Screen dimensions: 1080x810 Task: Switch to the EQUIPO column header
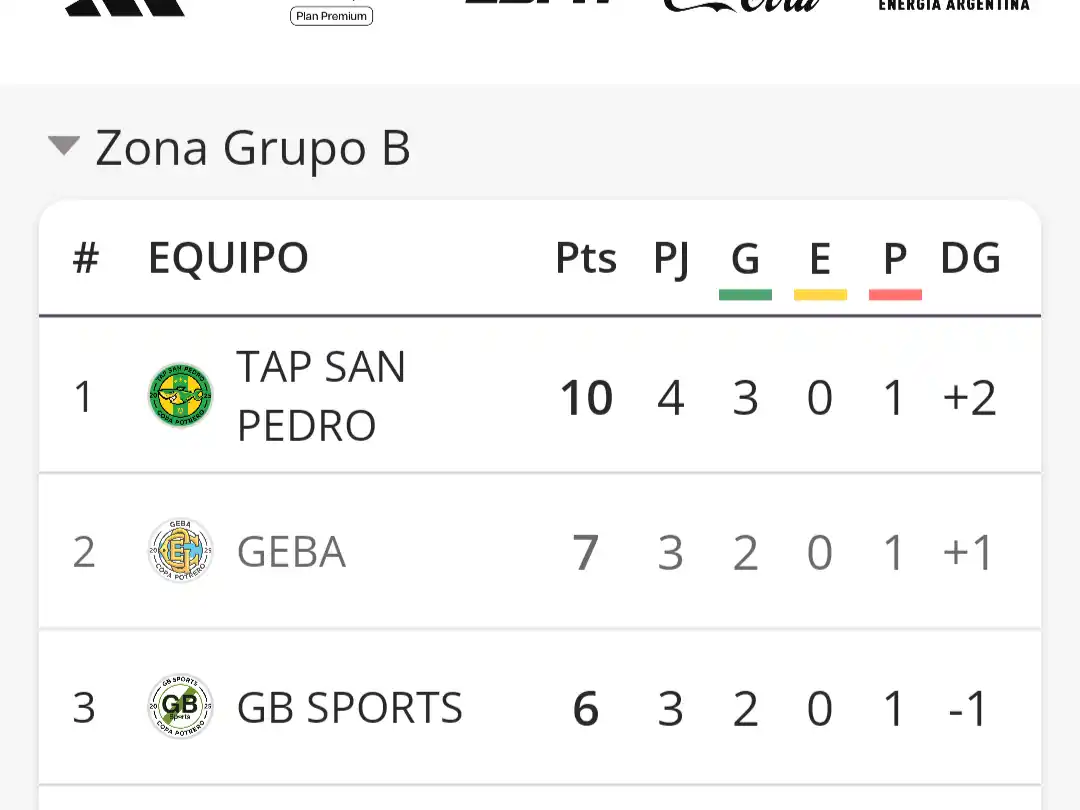click(227, 257)
